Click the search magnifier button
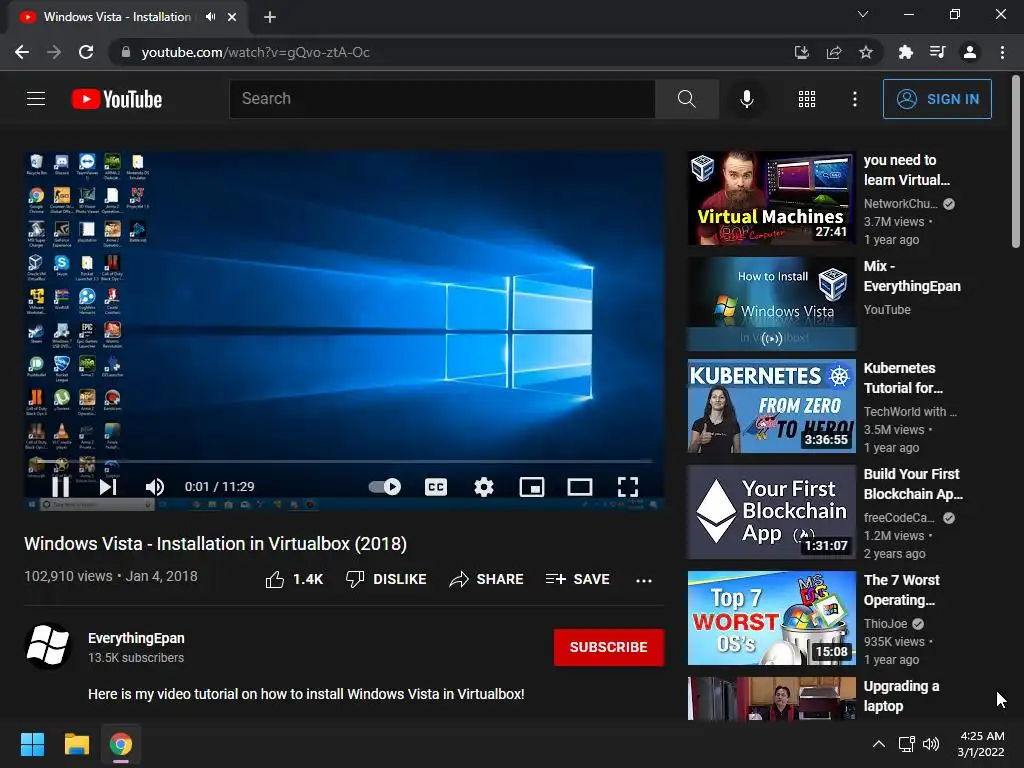The width and height of the screenshot is (1024, 768). [686, 99]
